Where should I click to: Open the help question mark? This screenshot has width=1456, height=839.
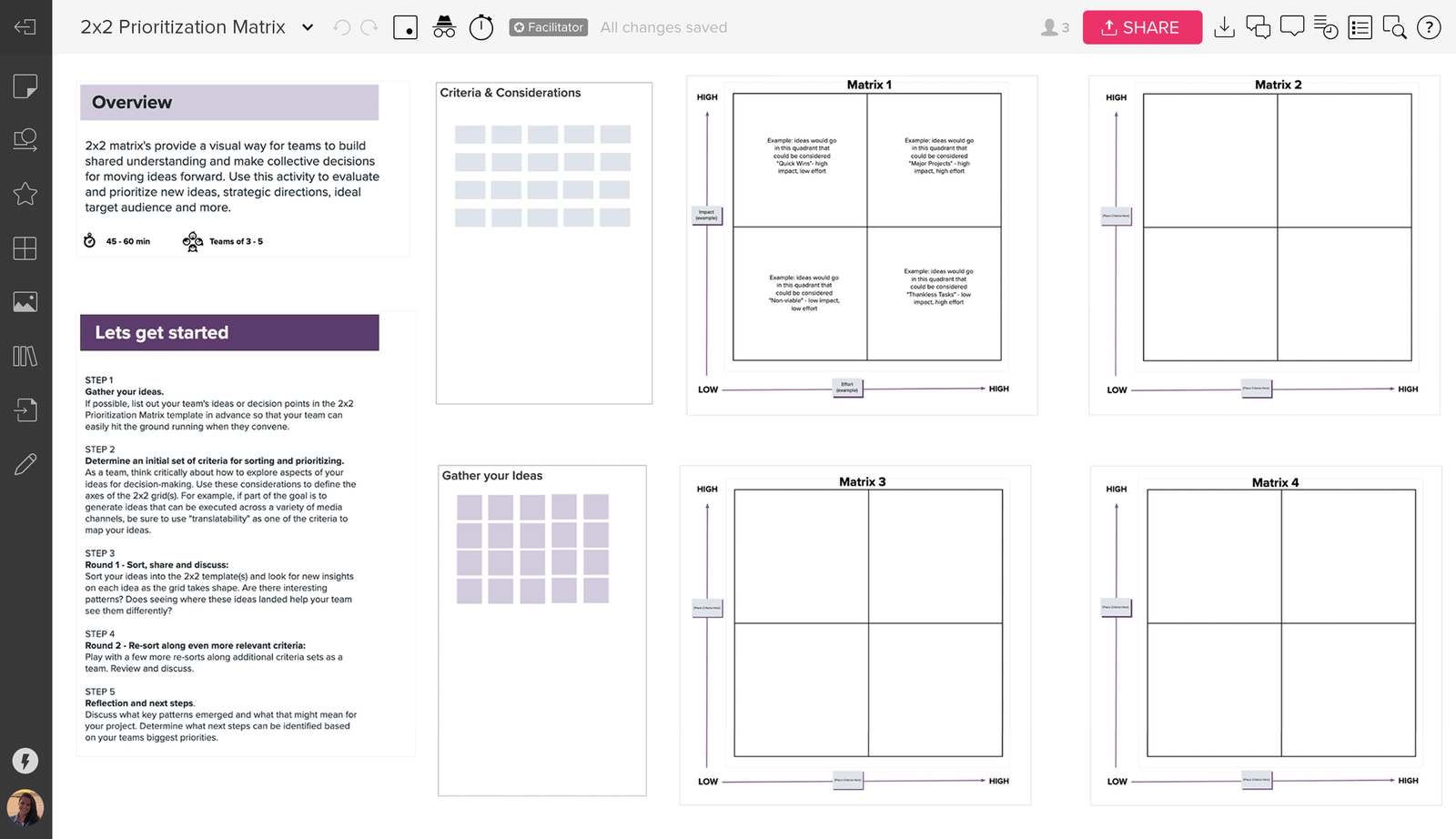(1429, 27)
